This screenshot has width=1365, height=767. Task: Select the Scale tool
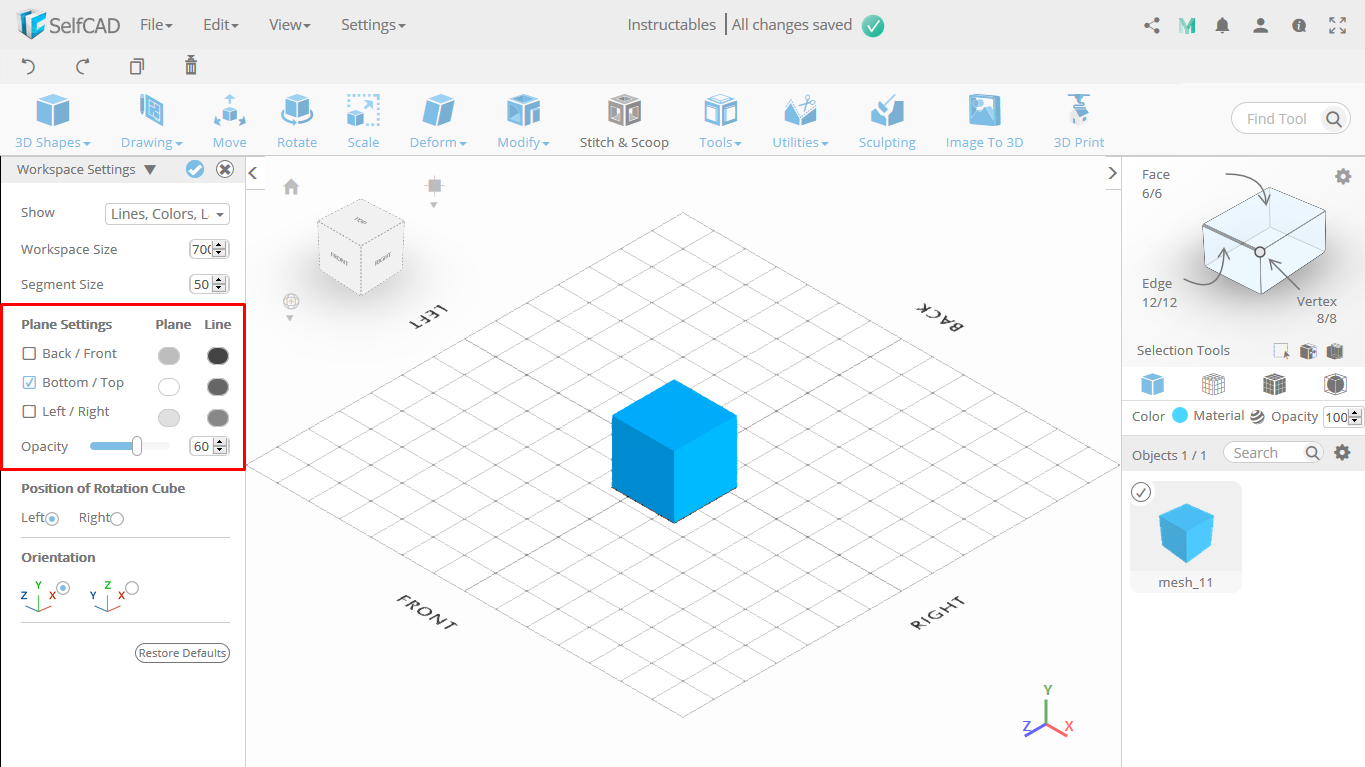(x=363, y=121)
